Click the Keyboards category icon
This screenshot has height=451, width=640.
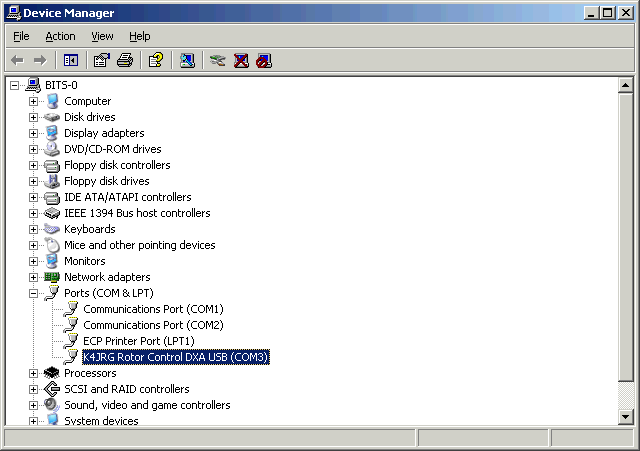pos(52,229)
